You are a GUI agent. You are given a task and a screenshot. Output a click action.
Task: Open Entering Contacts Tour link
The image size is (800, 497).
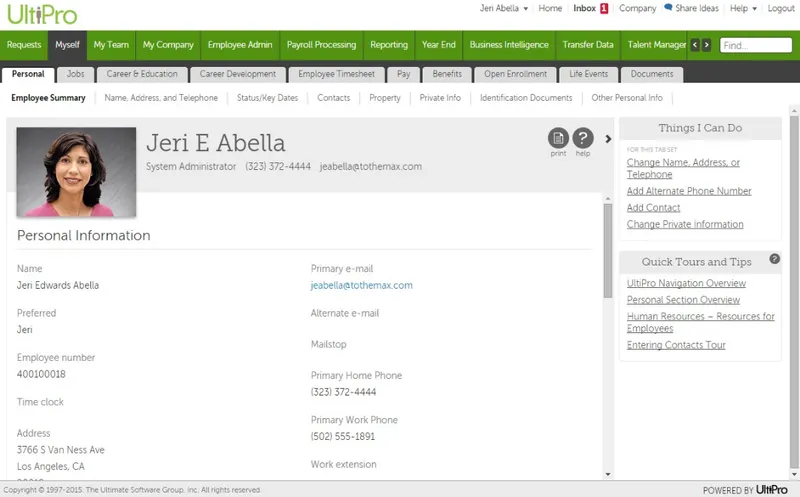click(x=676, y=345)
